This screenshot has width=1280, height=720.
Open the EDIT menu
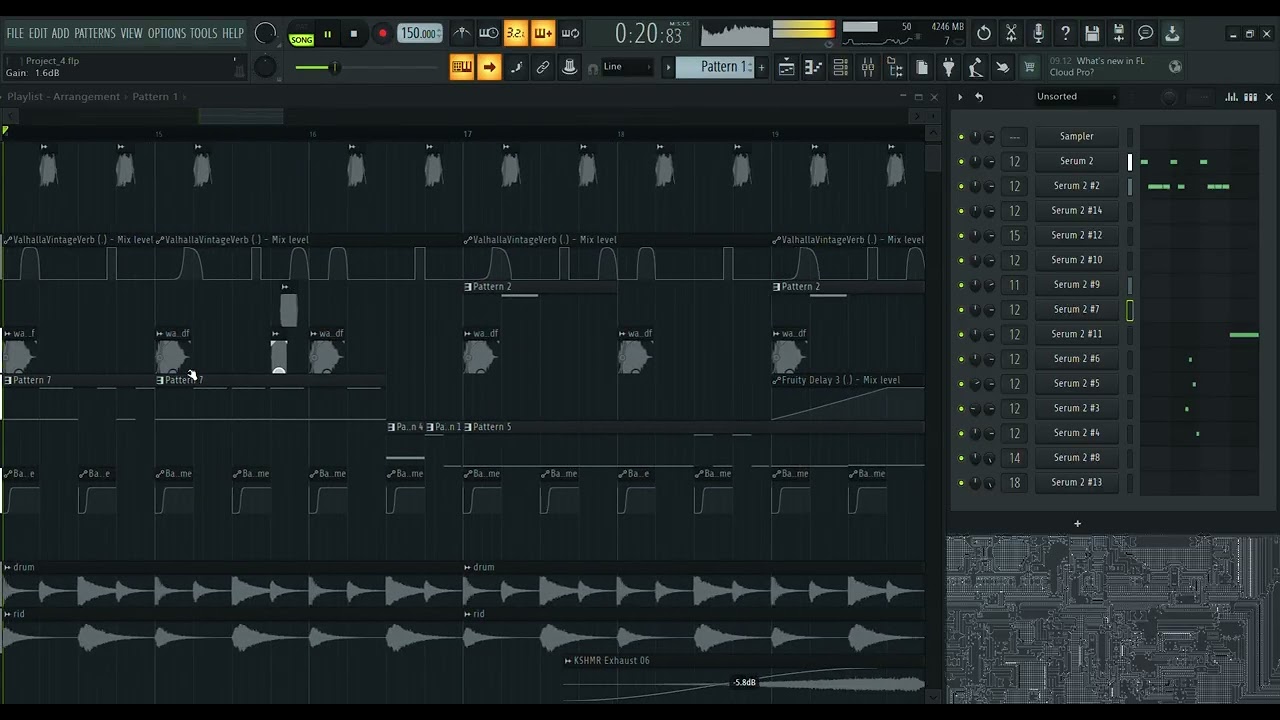point(38,33)
